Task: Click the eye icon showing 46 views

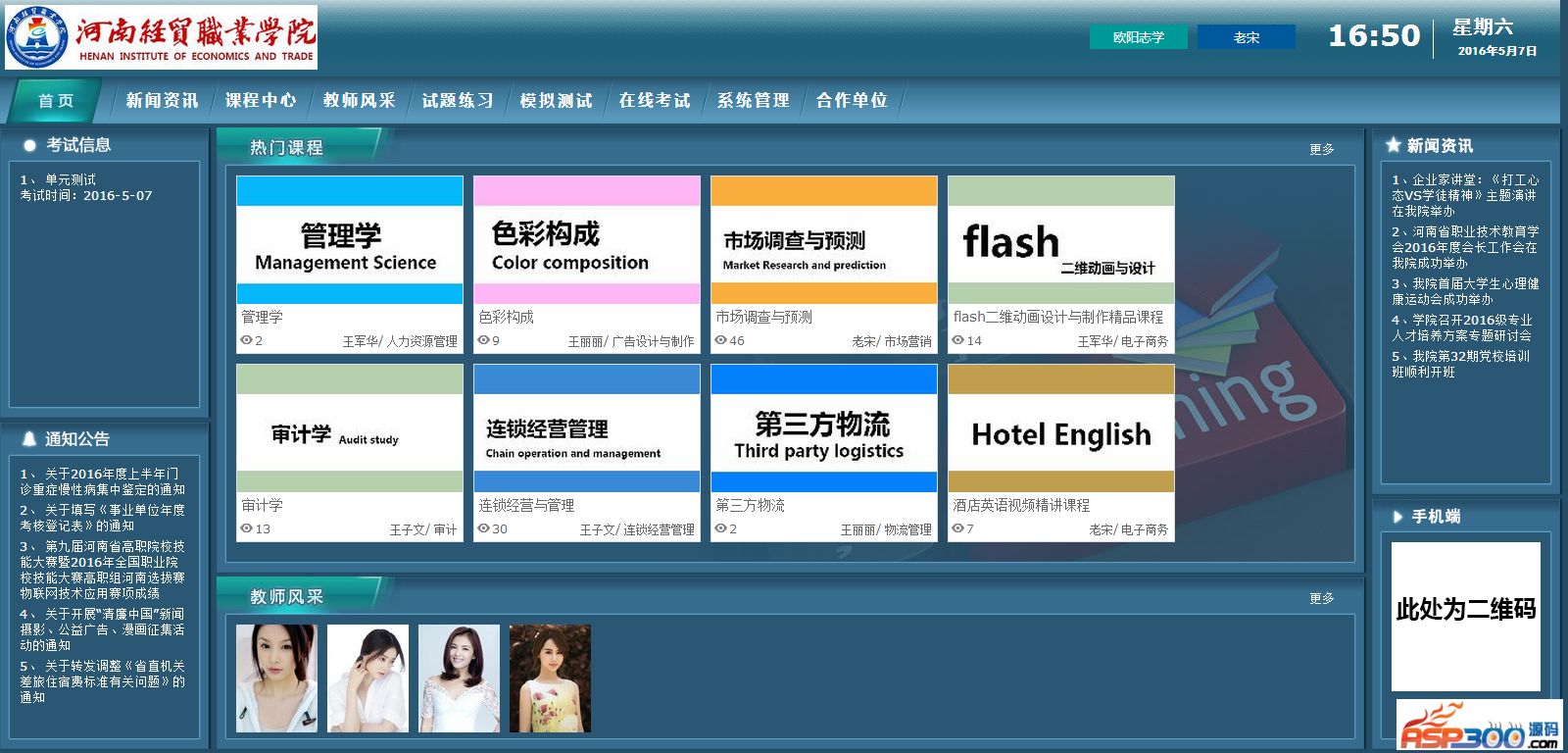Action: (720, 340)
